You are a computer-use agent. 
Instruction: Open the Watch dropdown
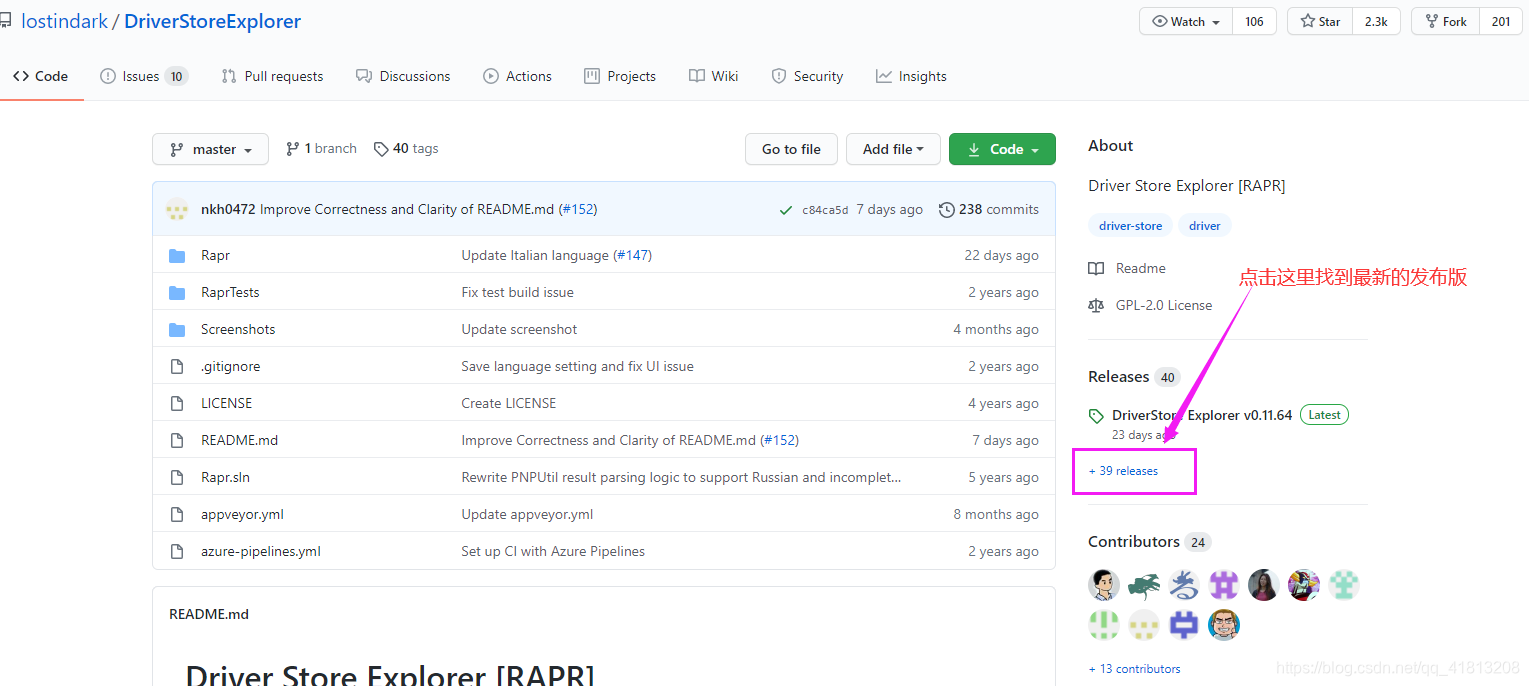[x=1186, y=21]
